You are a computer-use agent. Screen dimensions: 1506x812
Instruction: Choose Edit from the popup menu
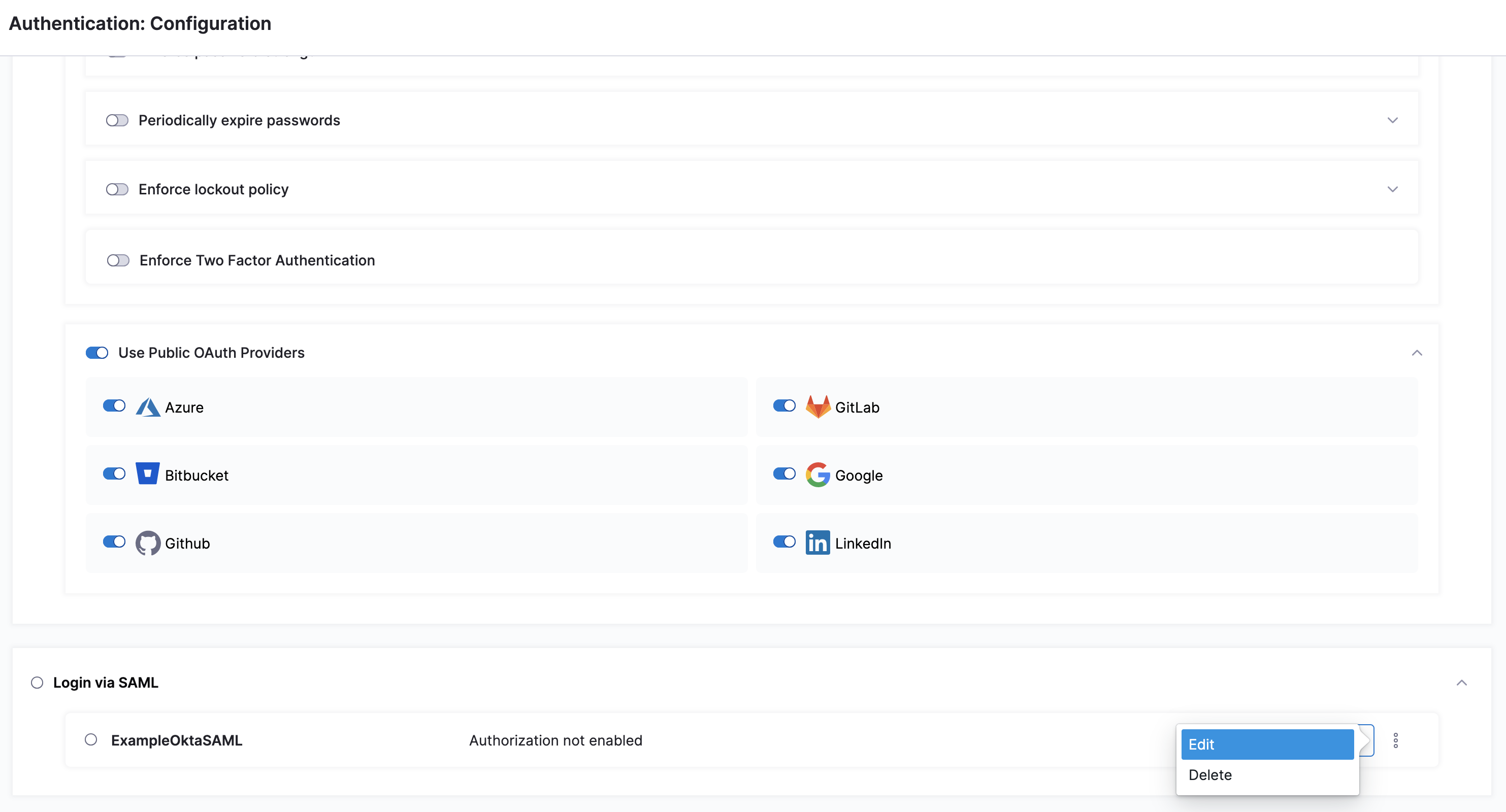point(1267,744)
